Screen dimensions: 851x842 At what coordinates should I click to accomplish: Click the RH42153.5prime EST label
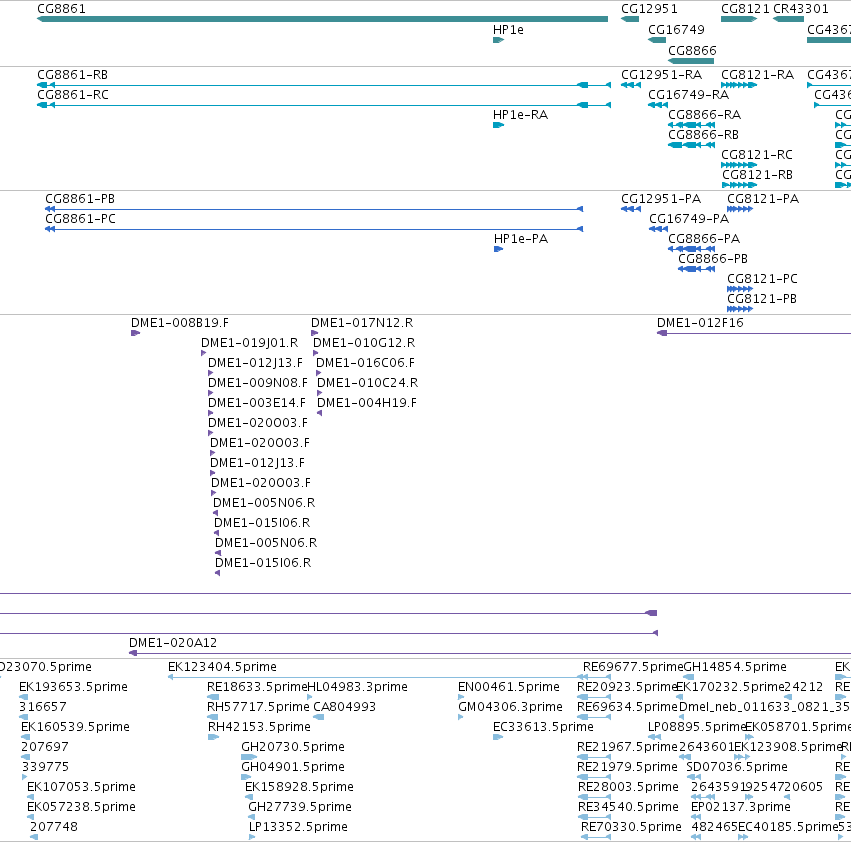coord(259,727)
